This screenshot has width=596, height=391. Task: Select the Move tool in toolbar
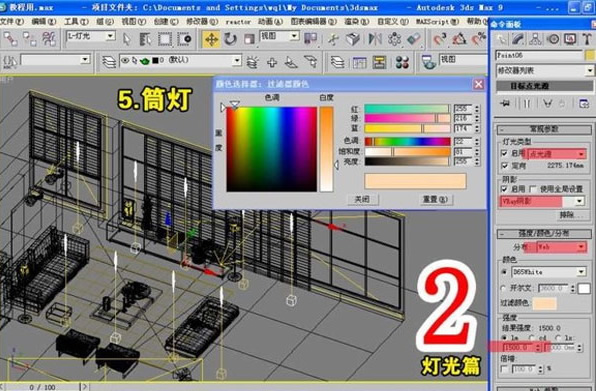[x=211, y=39]
